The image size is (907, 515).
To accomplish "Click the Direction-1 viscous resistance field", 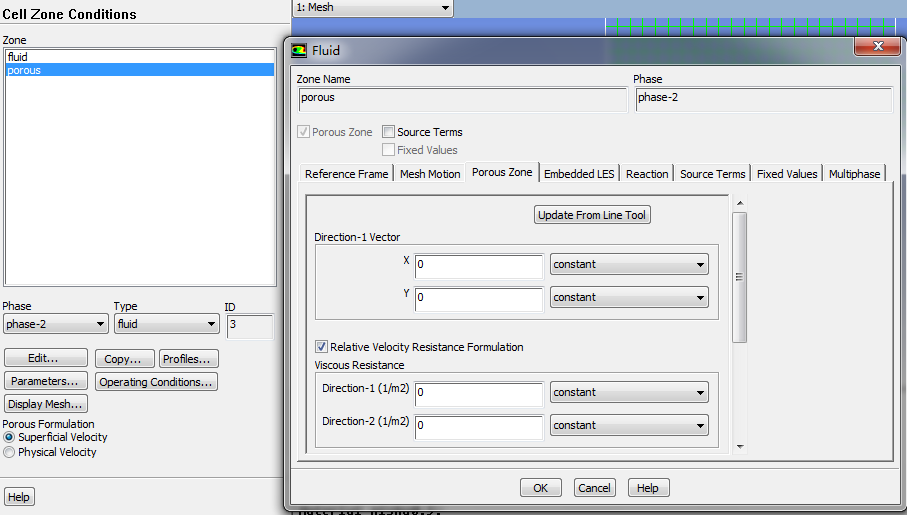I will click(479, 392).
